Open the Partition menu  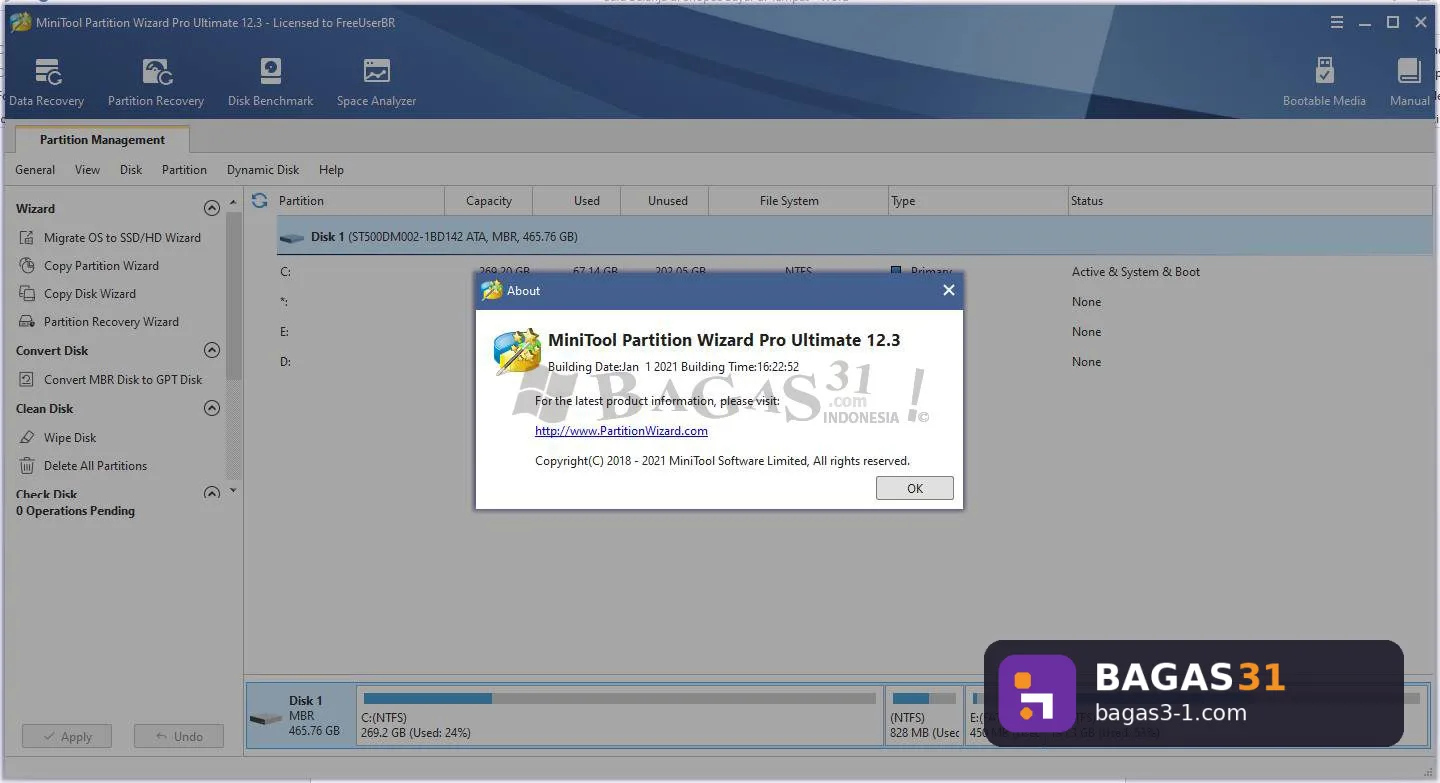(184, 170)
